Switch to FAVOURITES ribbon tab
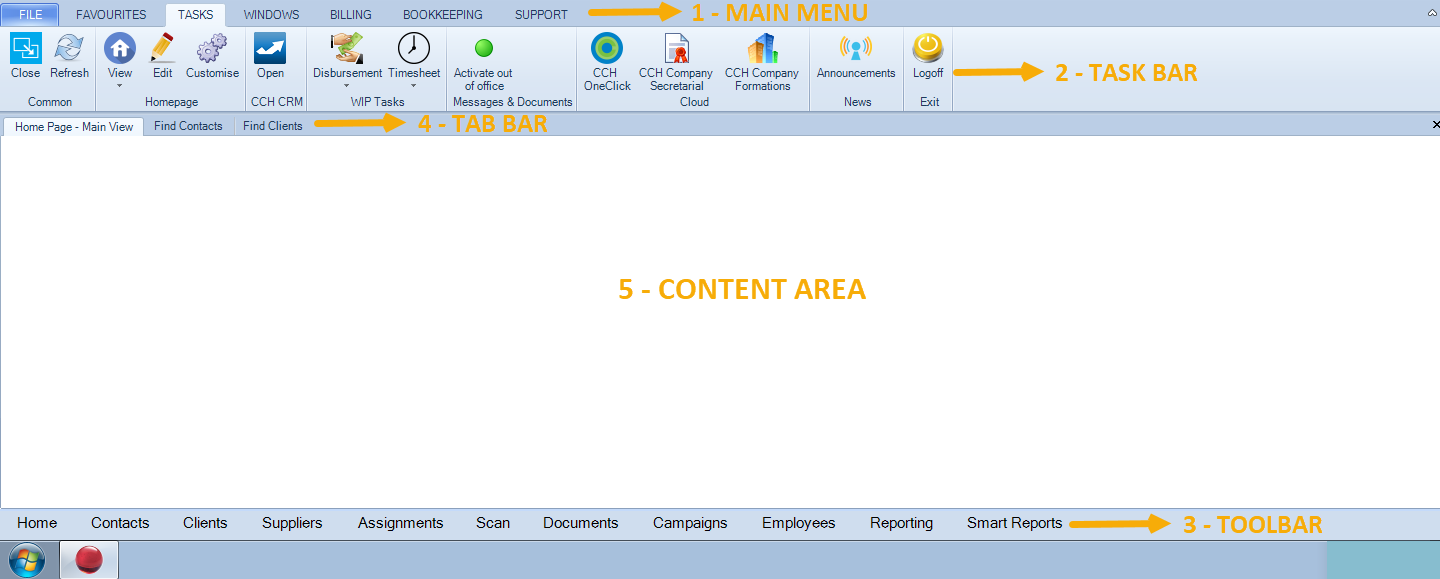The width and height of the screenshot is (1440, 579). click(111, 15)
